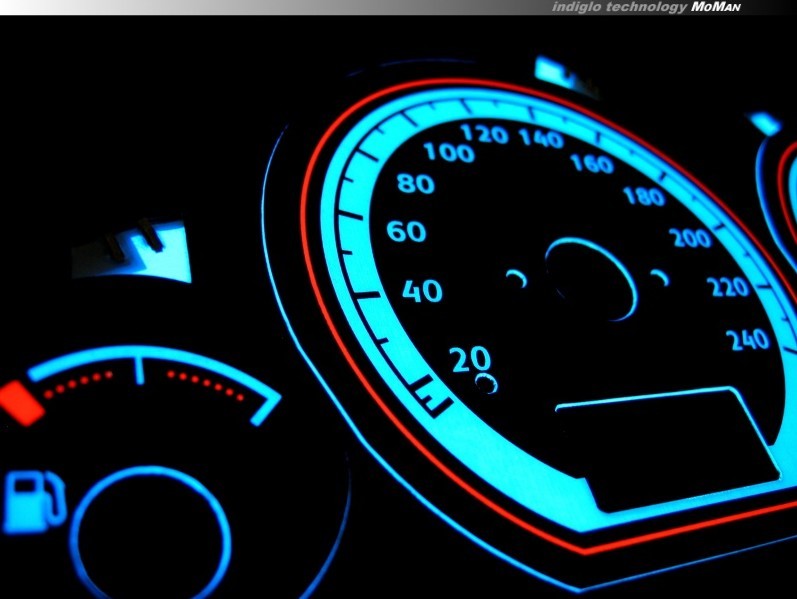The width and height of the screenshot is (797, 599).
Task: Click the 80 on the dial
Action: 415,184
